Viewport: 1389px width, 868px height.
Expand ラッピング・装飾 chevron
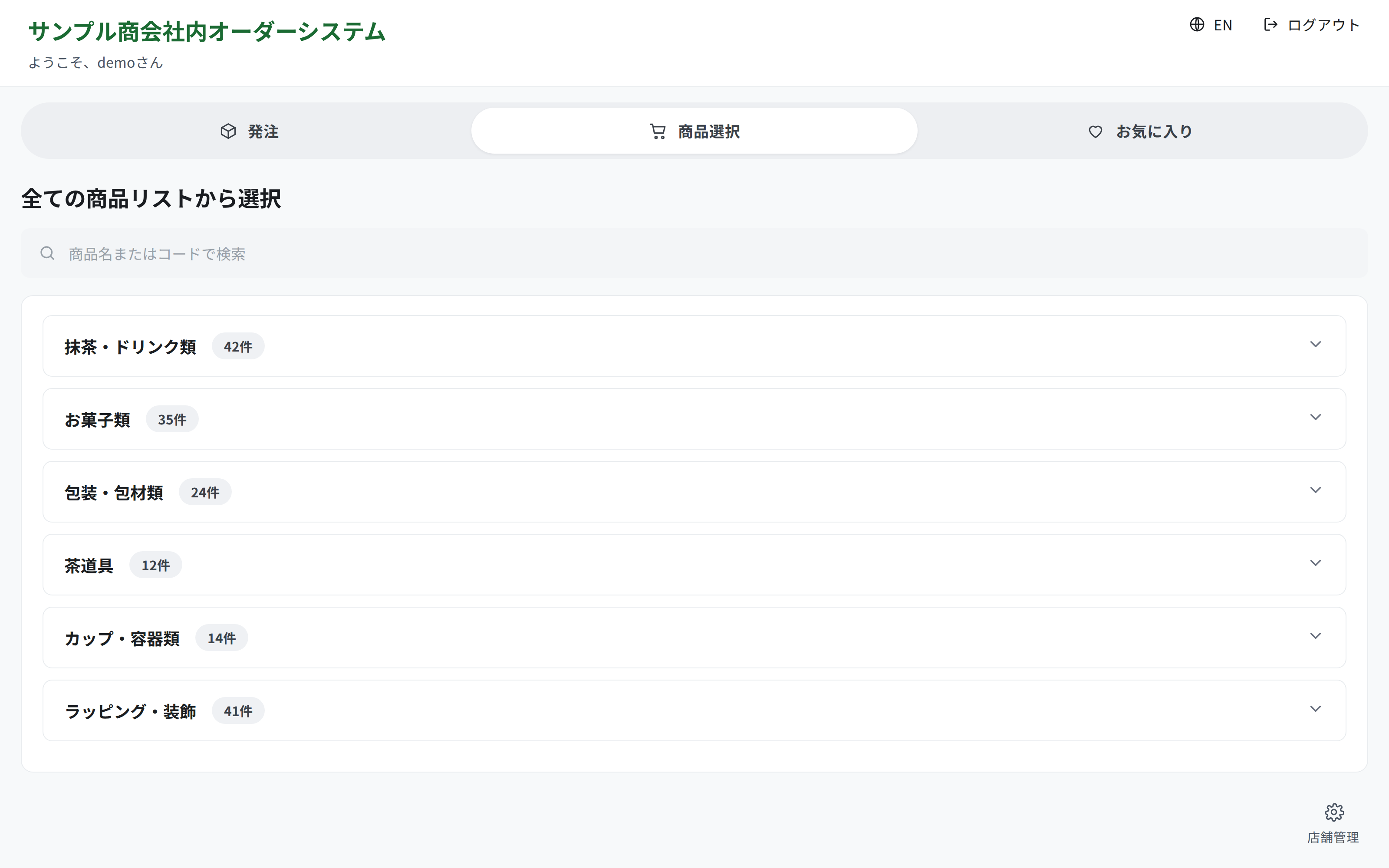[1316, 709]
